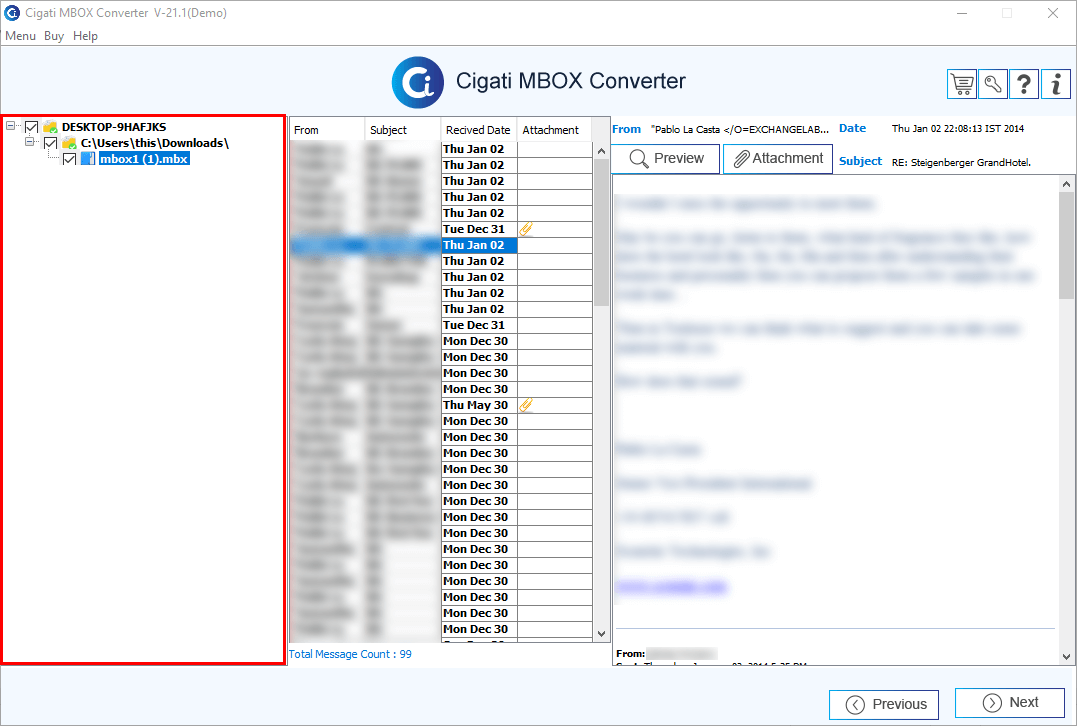Switch to the Preview tab
The width and height of the screenshot is (1077, 726).
coord(665,159)
